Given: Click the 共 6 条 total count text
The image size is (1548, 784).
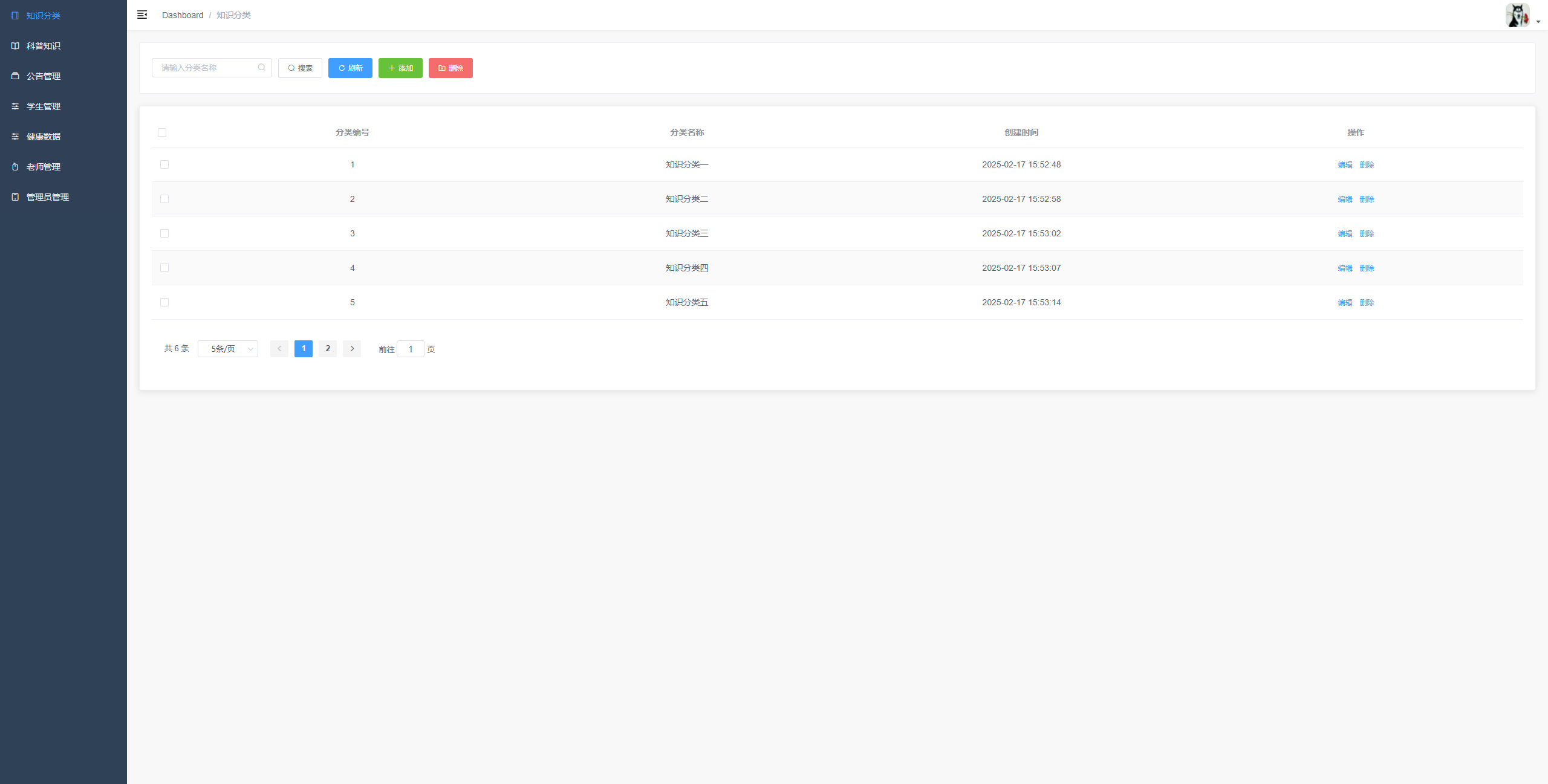Looking at the screenshot, I should pos(177,349).
